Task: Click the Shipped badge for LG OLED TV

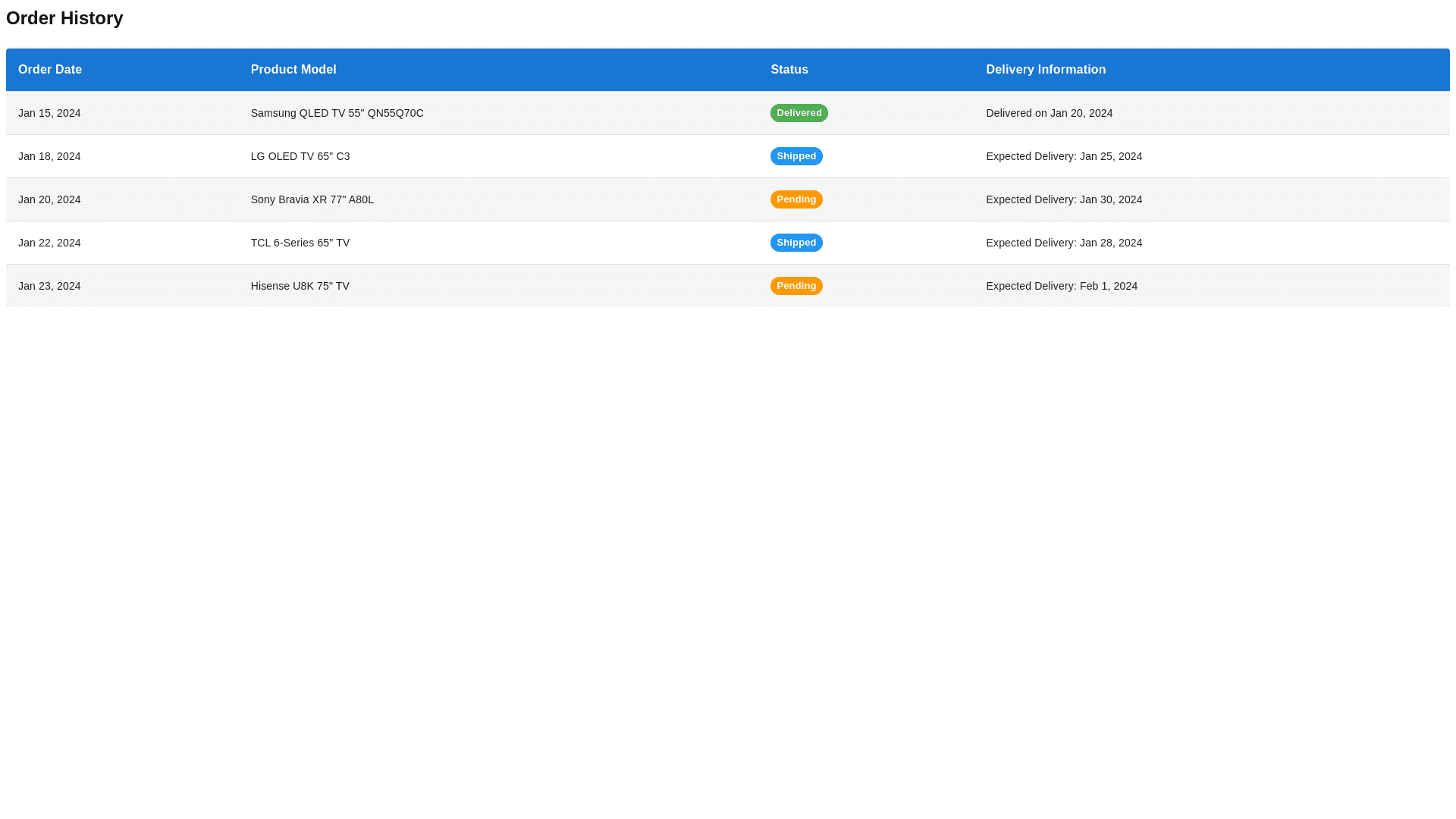Action: click(x=795, y=156)
